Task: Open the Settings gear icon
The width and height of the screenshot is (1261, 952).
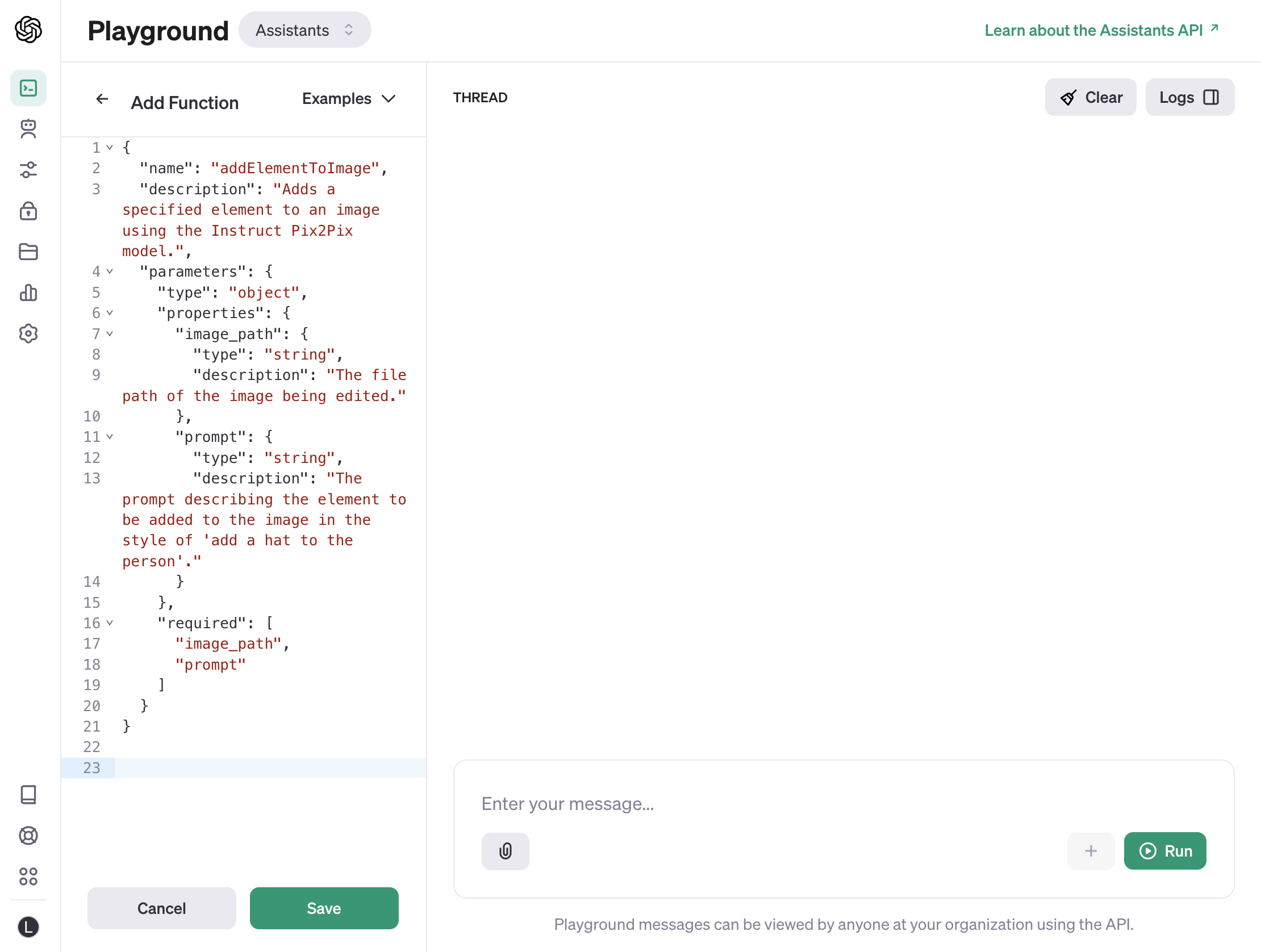Action: coord(28,333)
